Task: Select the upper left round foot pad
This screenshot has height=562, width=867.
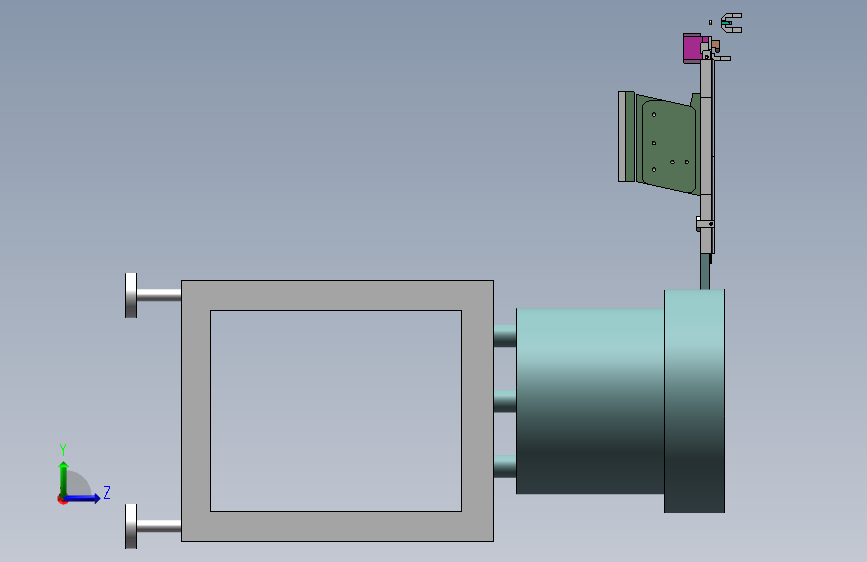Action: [x=131, y=295]
